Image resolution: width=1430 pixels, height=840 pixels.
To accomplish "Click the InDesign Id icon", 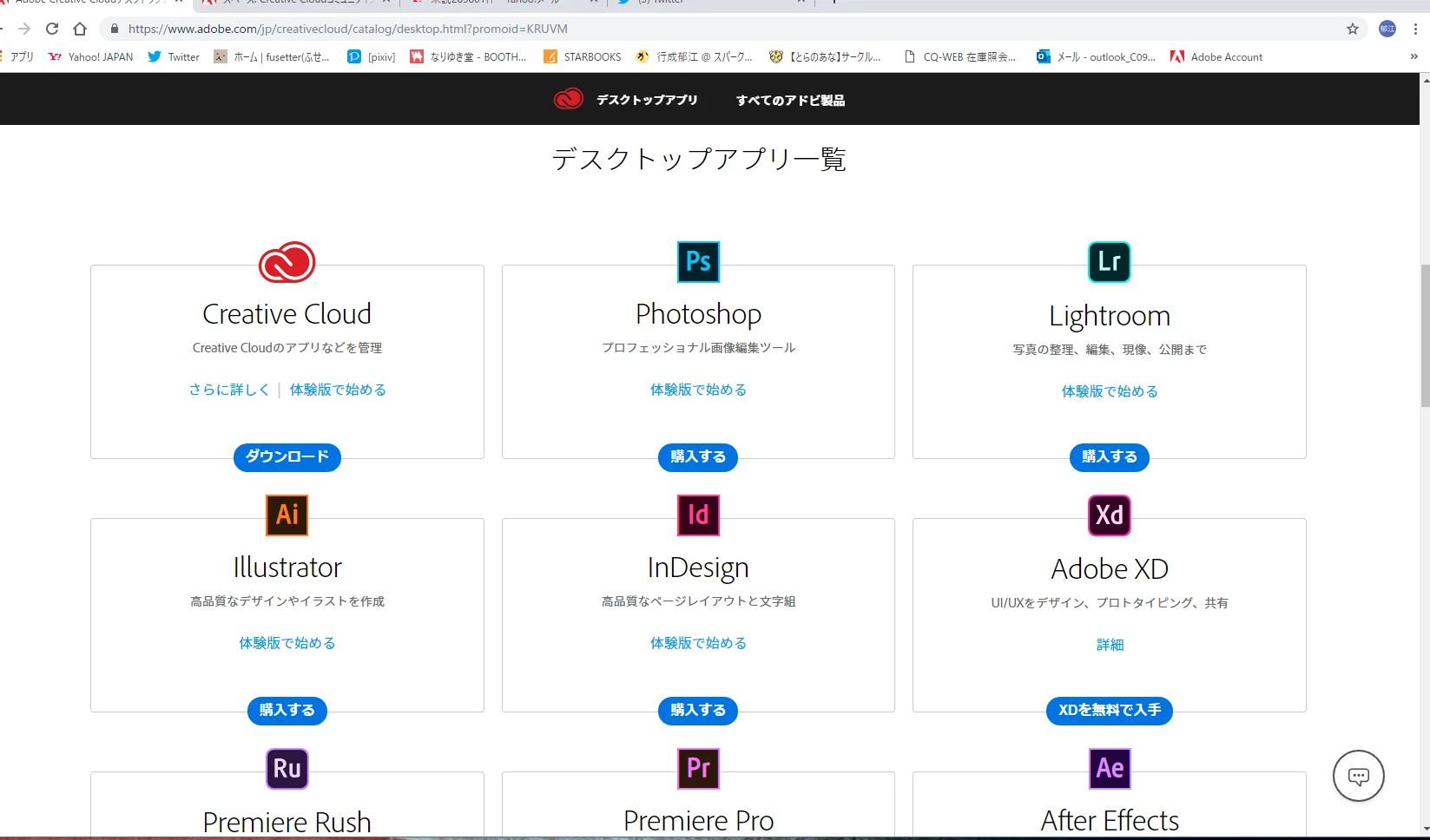I will (x=698, y=515).
